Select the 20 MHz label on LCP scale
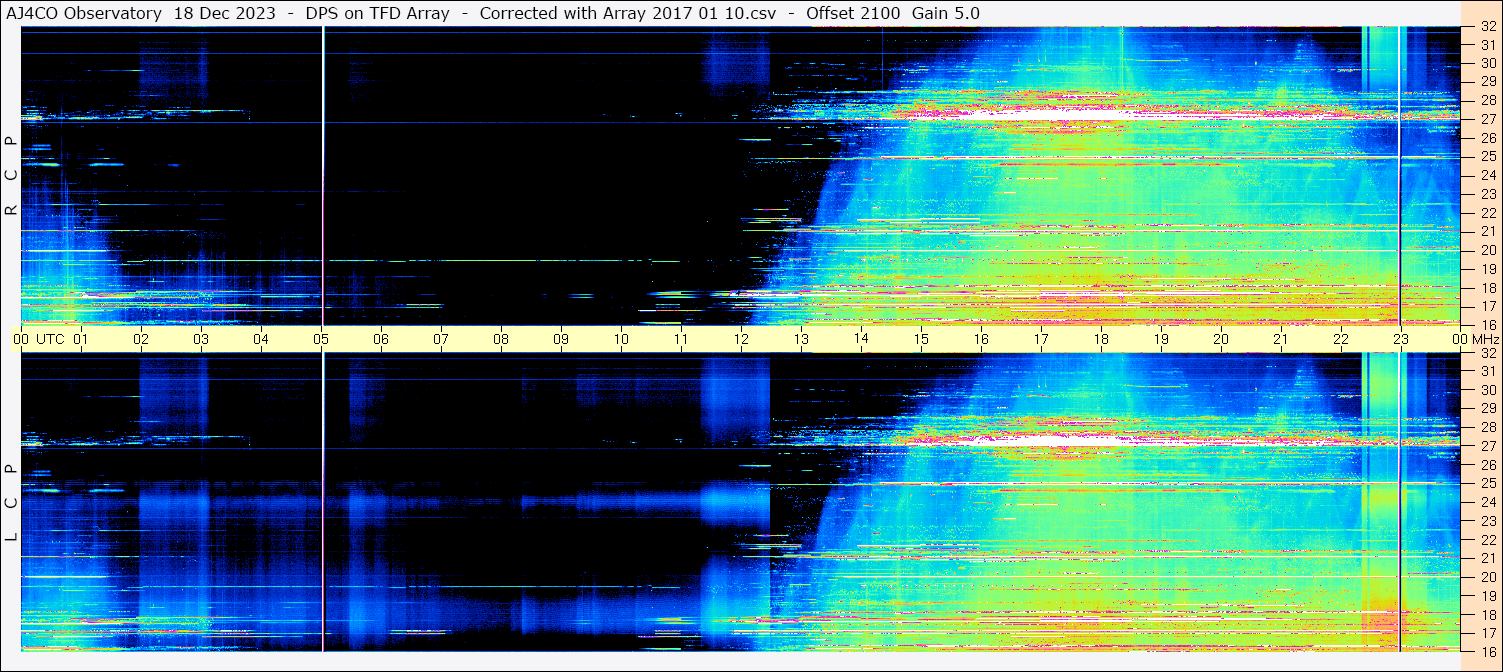 [x=1487, y=576]
